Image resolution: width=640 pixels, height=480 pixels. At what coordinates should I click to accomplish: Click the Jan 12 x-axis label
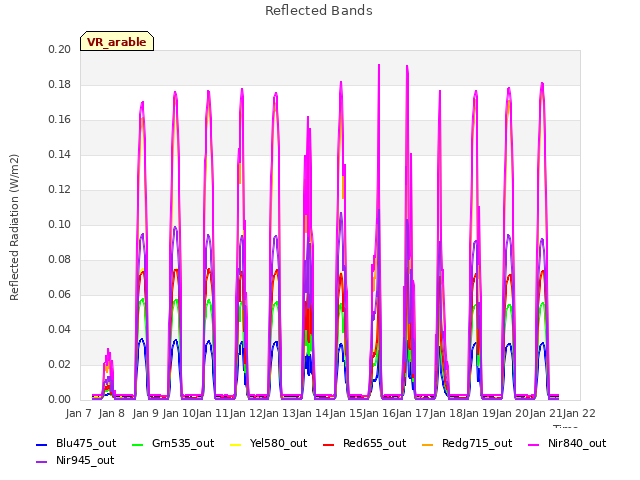[x=246, y=413]
